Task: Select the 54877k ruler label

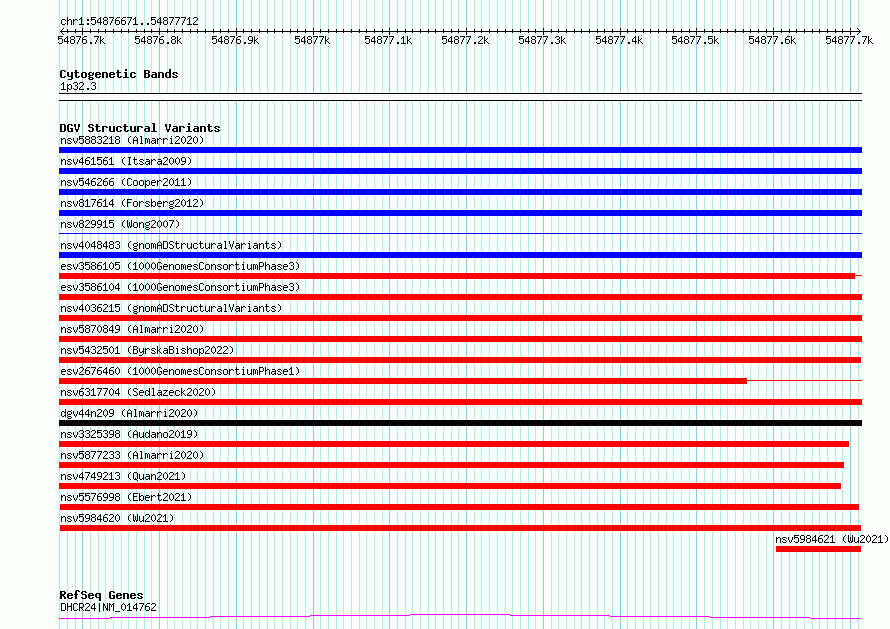Action: point(312,40)
